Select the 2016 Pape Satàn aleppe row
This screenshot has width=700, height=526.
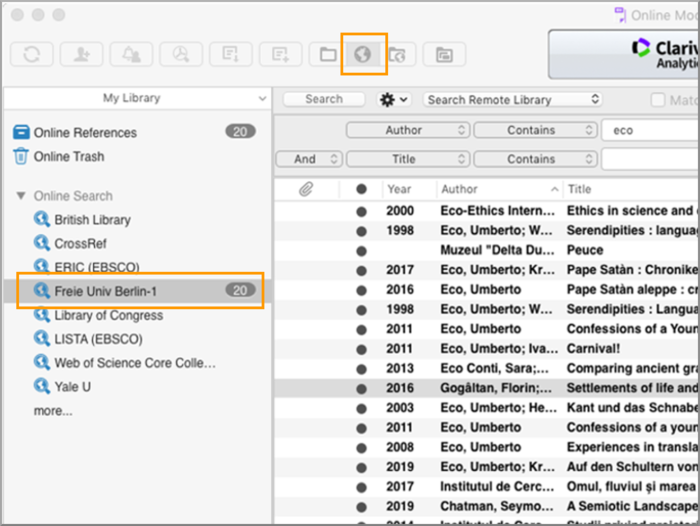tap(487, 290)
